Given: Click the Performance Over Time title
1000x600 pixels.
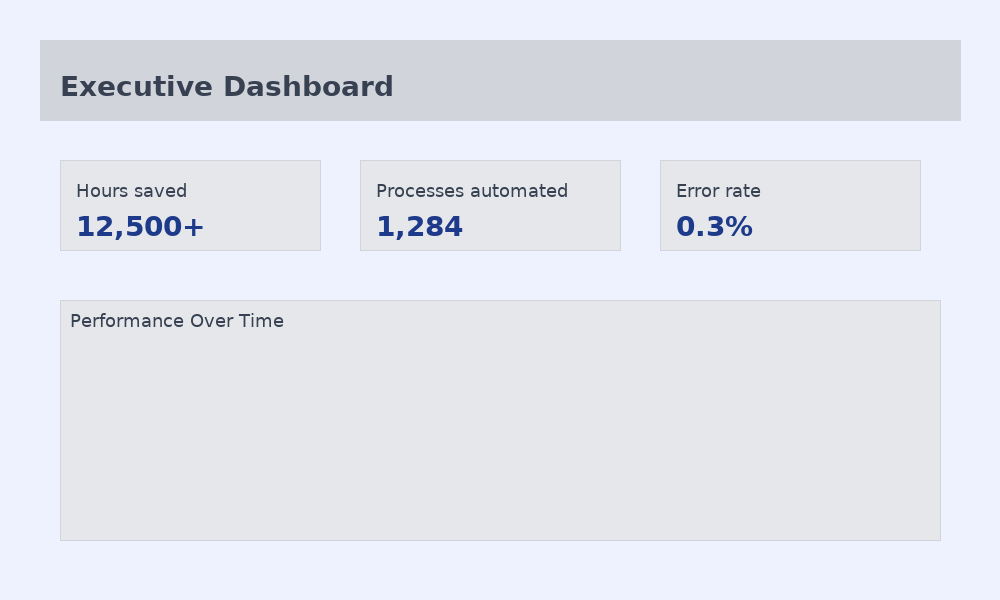Looking at the screenshot, I should coord(176,321).
